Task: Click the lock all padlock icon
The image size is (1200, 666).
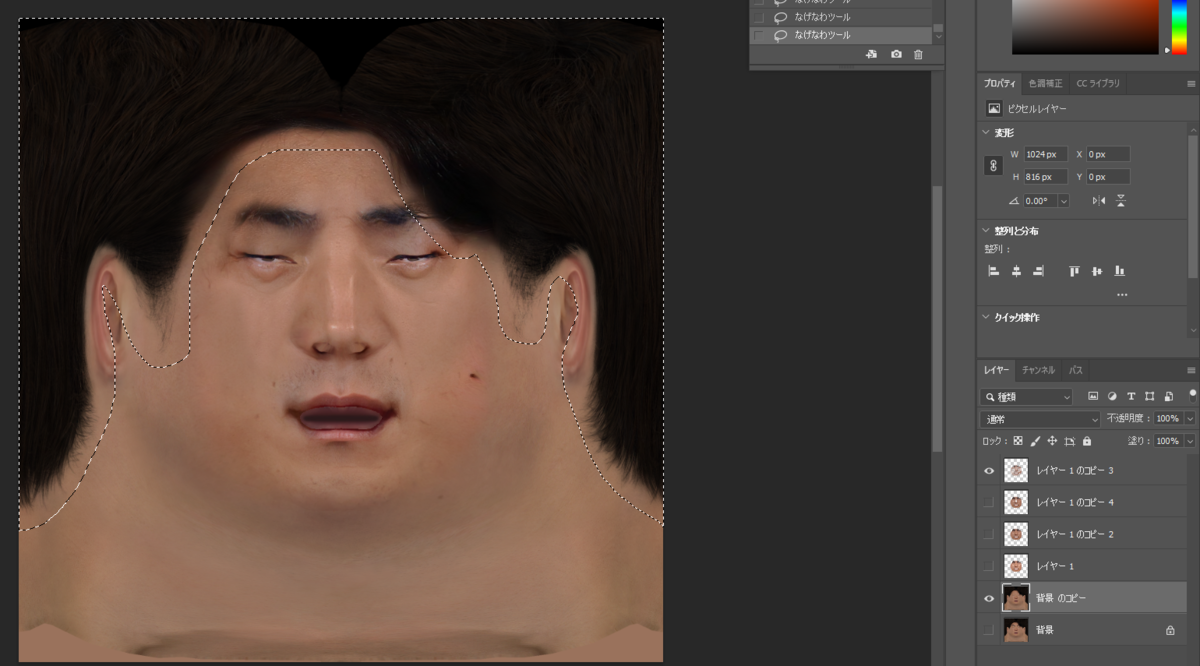Action: 1087,441
